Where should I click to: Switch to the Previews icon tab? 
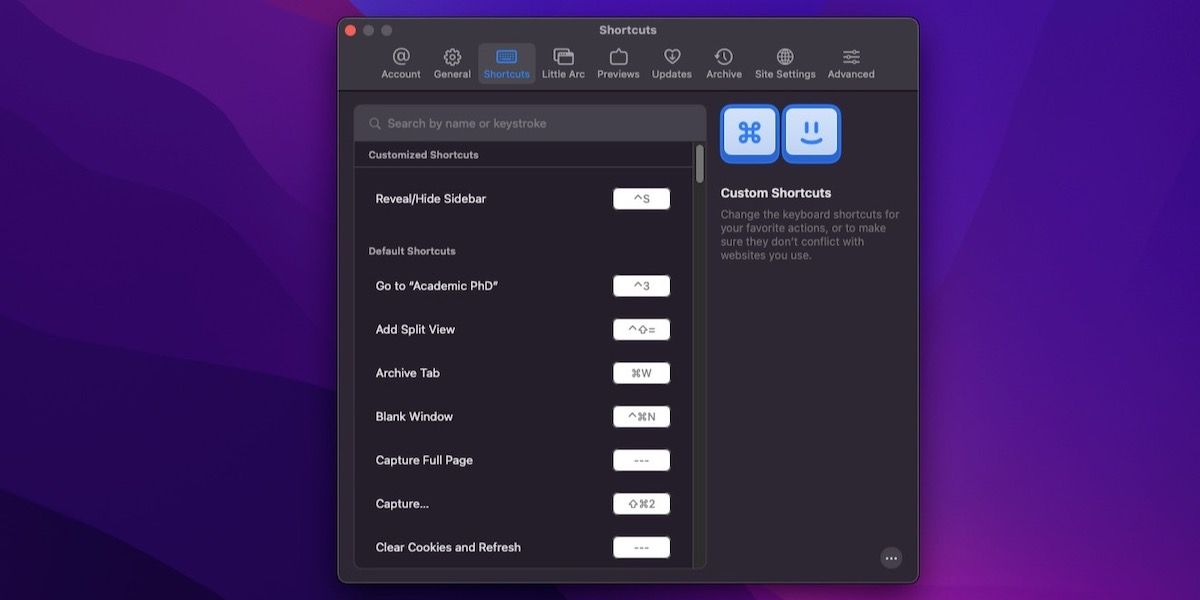pyautogui.click(x=618, y=57)
